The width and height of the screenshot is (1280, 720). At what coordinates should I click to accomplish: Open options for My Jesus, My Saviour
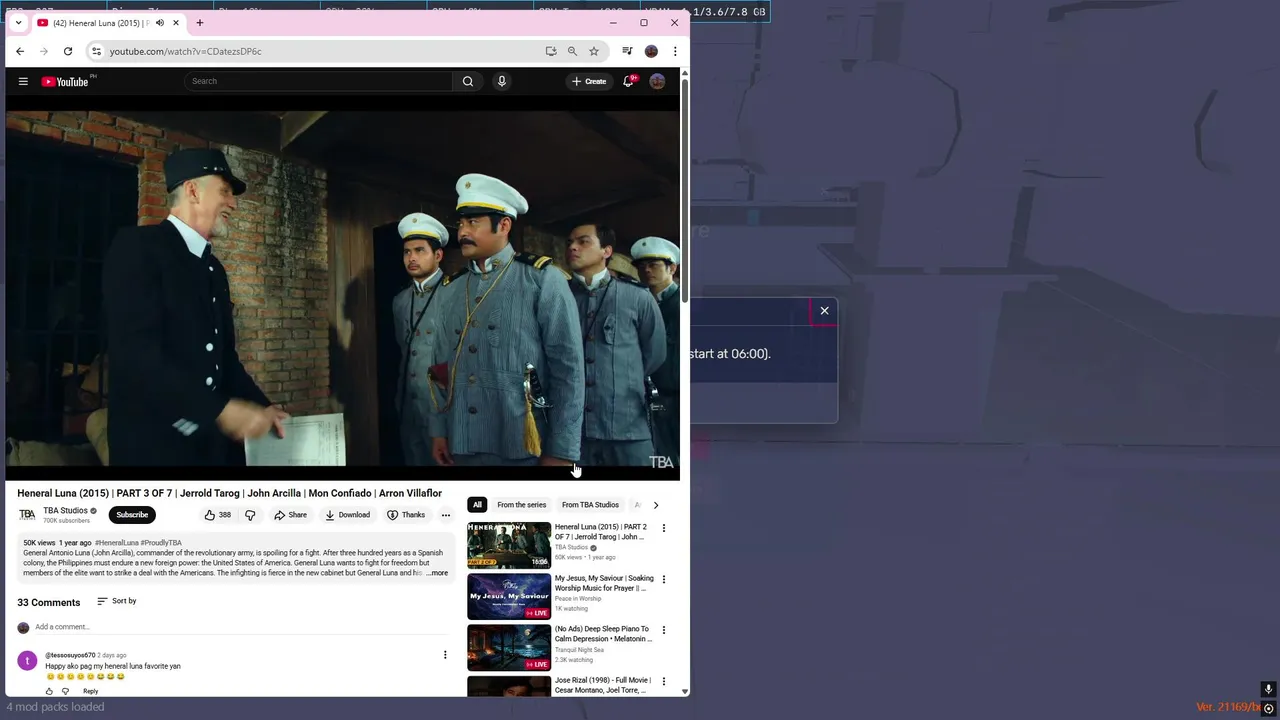(663, 579)
